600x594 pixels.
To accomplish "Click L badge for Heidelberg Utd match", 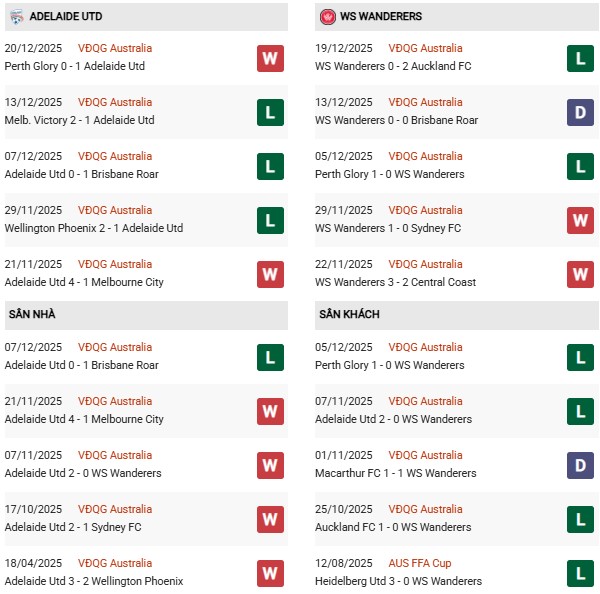I will point(580,573).
